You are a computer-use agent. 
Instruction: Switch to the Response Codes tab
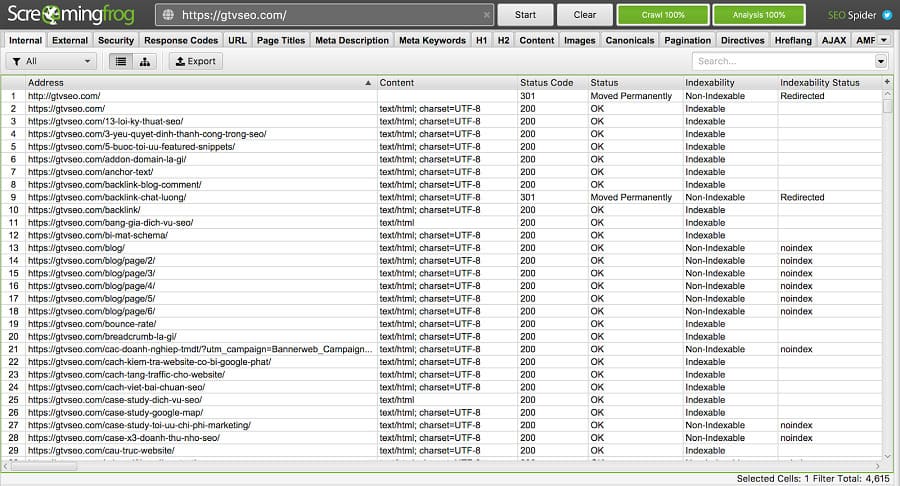(x=181, y=40)
